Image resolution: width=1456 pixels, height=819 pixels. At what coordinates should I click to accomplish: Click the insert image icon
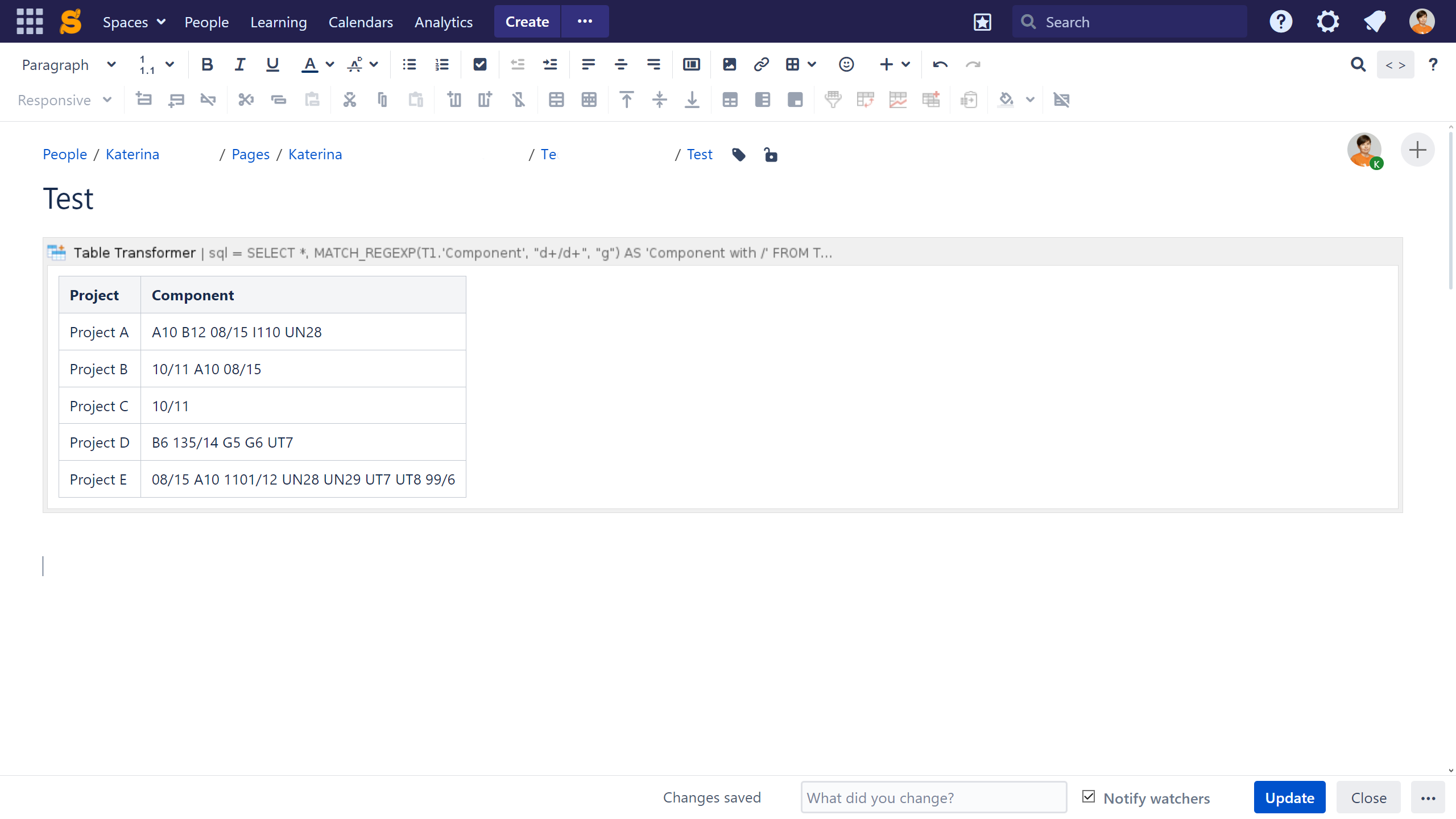729,65
